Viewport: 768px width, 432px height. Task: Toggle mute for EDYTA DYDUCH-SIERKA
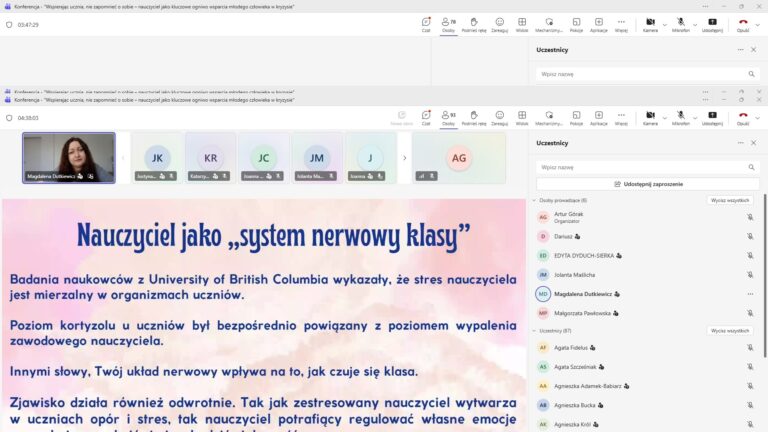point(750,255)
